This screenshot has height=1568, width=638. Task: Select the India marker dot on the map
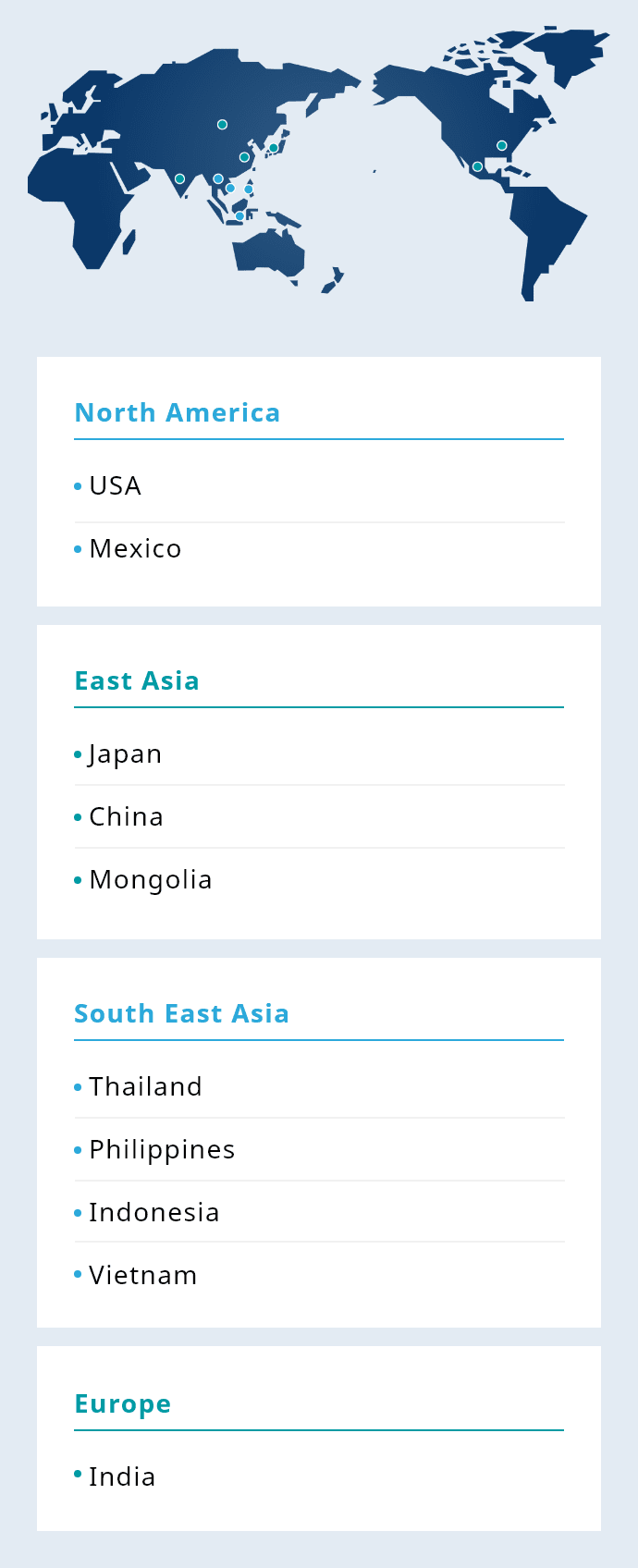pos(179,178)
